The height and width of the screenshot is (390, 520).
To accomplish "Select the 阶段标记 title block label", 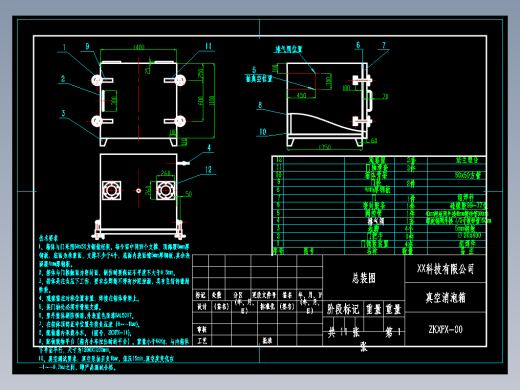I will click(343, 309).
